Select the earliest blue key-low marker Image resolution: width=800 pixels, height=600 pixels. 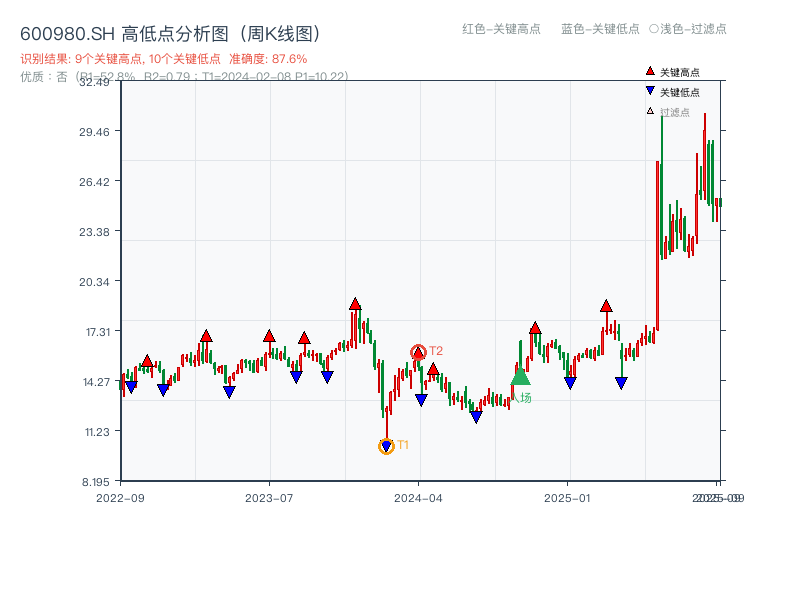tap(131, 387)
